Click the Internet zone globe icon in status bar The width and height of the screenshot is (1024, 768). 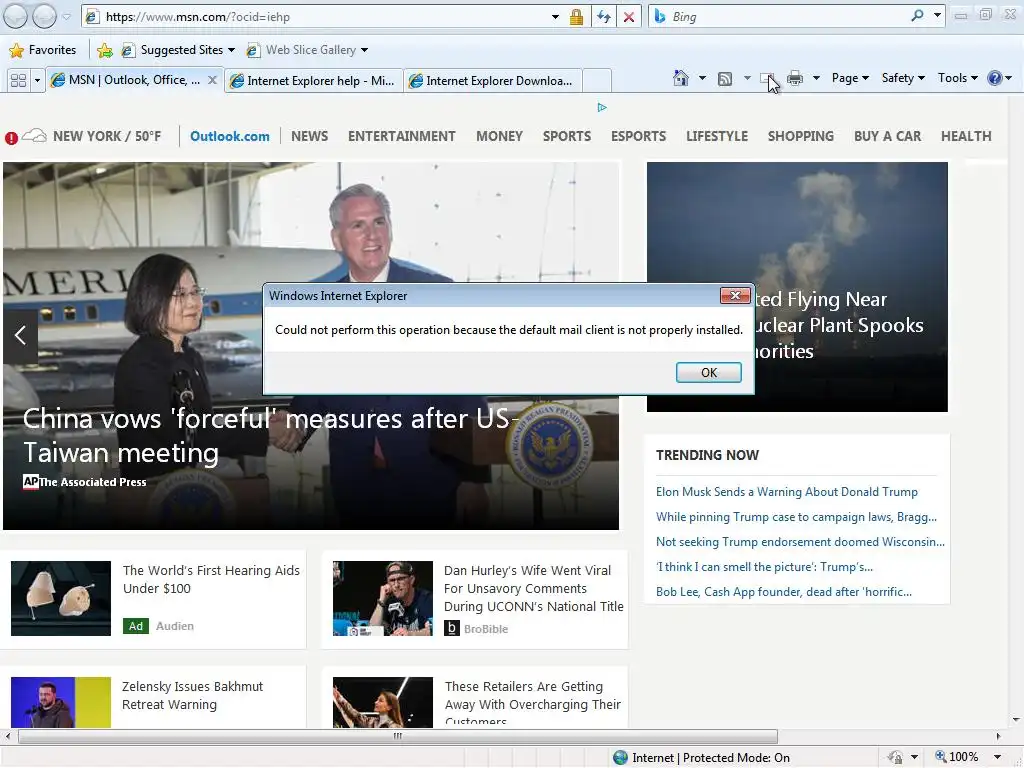620,758
